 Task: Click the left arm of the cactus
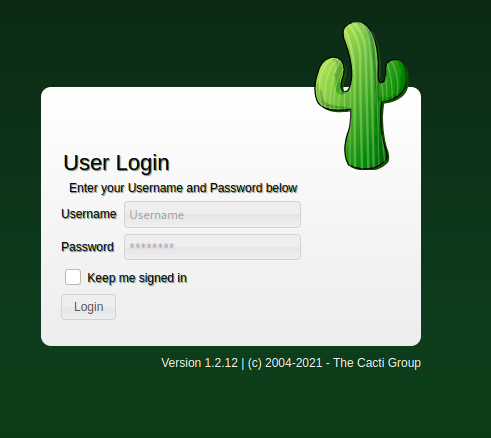pyautogui.click(x=331, y=84)
